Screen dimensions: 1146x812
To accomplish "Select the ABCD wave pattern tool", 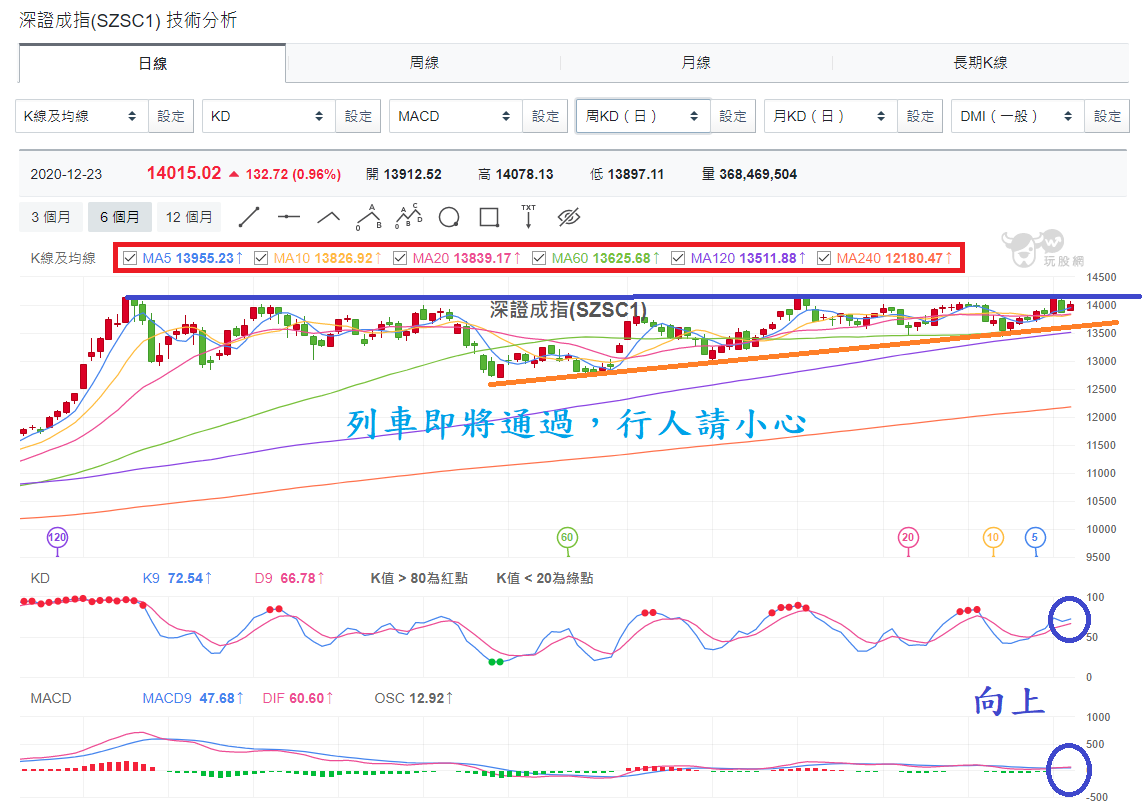I will point(409,217).
